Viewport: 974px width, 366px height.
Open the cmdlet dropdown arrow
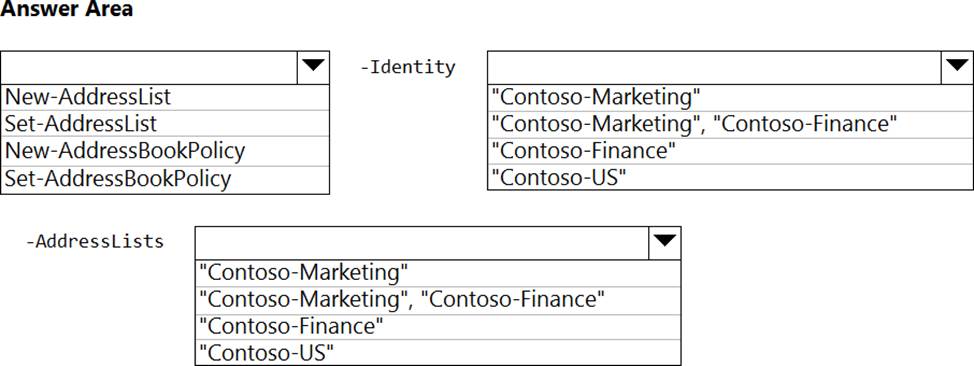click(x=313, y=67)
